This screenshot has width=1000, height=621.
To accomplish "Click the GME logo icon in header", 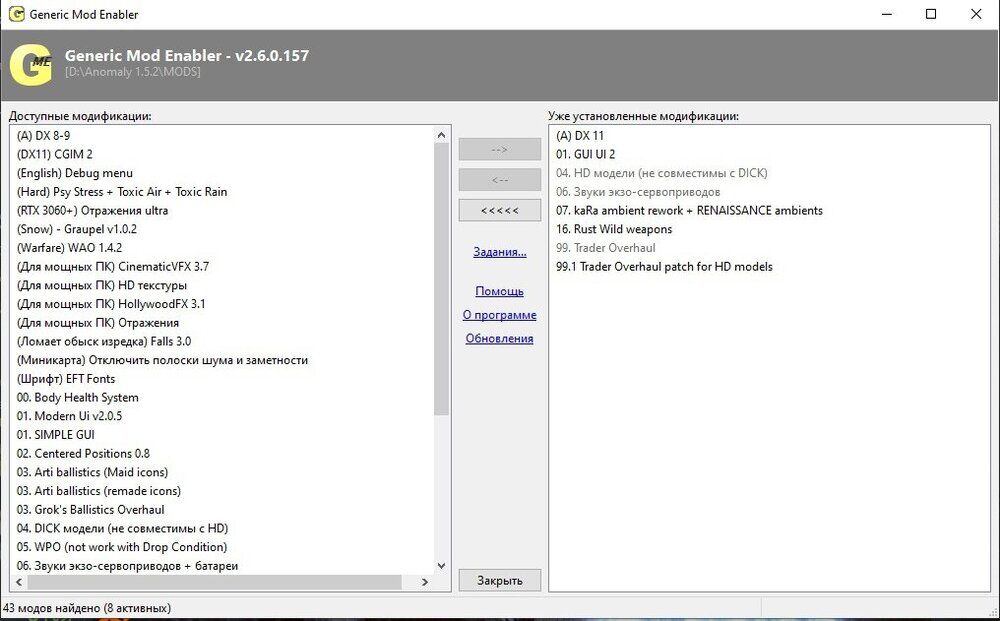I will tap(30, 64).
